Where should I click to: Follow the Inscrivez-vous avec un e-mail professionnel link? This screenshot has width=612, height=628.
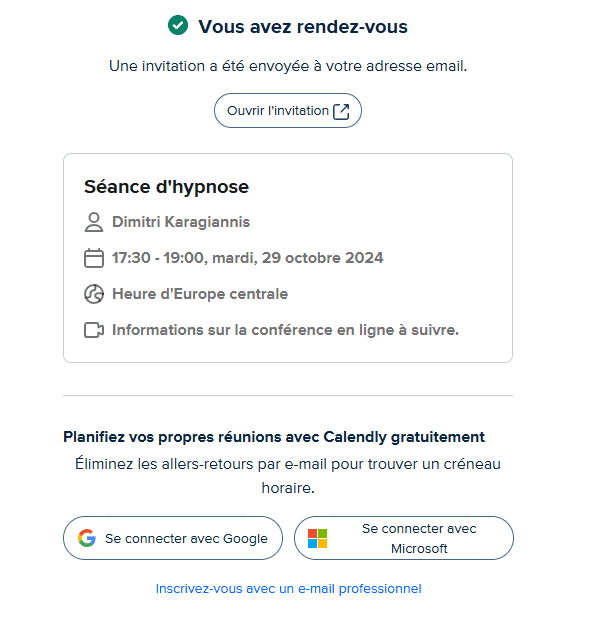tap(288, 589)
